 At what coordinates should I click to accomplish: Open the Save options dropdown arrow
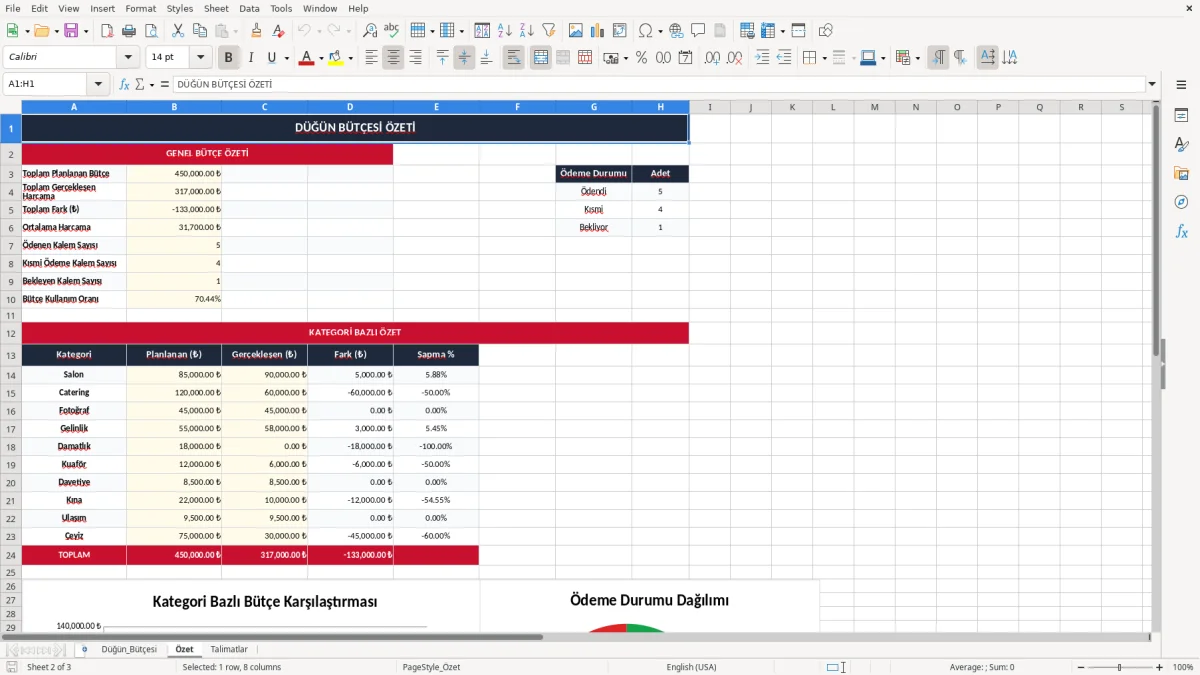pos(86,31)
